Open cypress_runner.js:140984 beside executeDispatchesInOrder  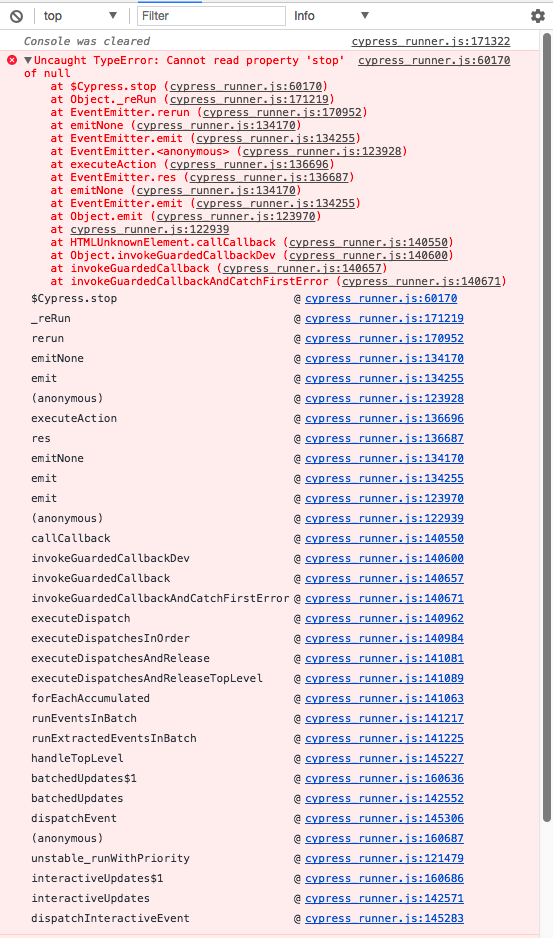384,638
